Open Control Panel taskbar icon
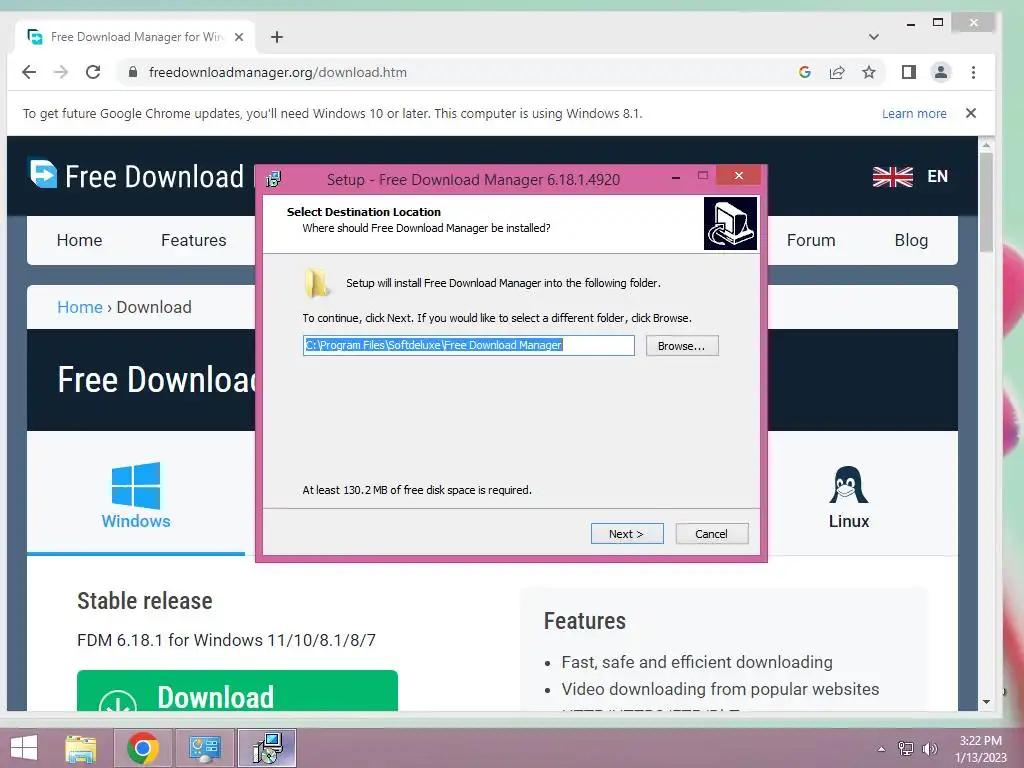 [x=204, y=748]
